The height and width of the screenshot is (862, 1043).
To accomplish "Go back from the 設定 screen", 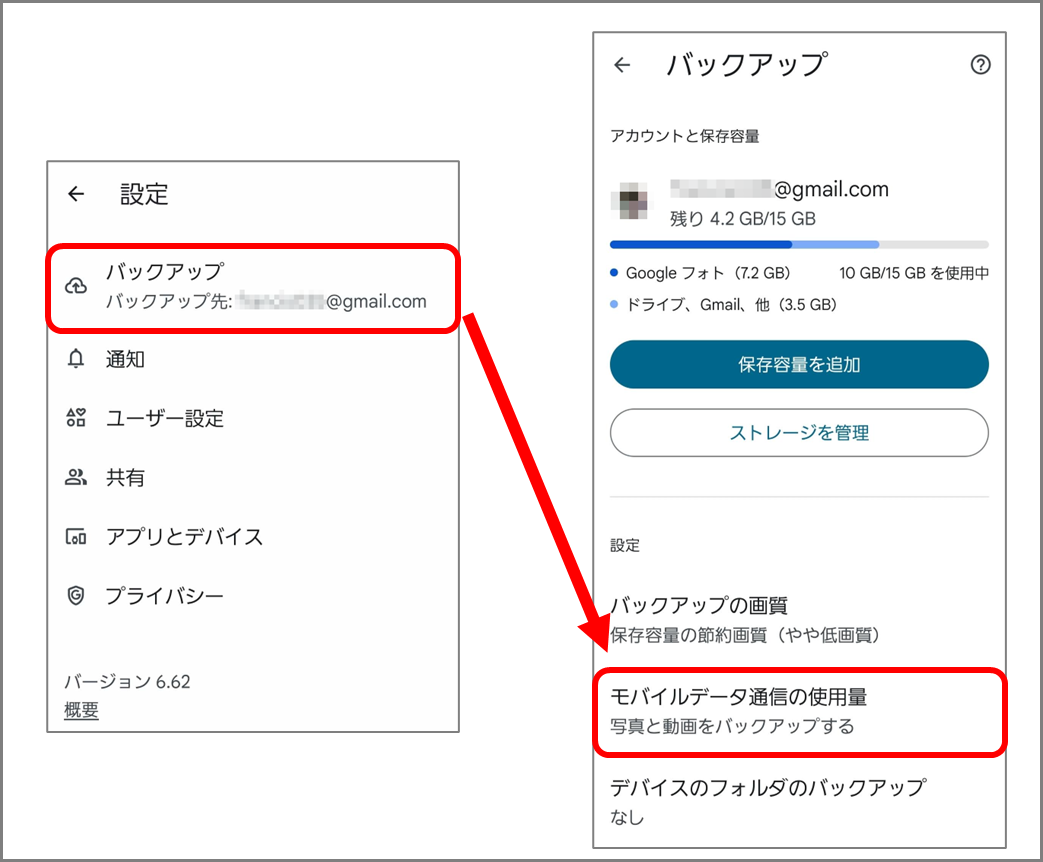I will coord(76,194).
